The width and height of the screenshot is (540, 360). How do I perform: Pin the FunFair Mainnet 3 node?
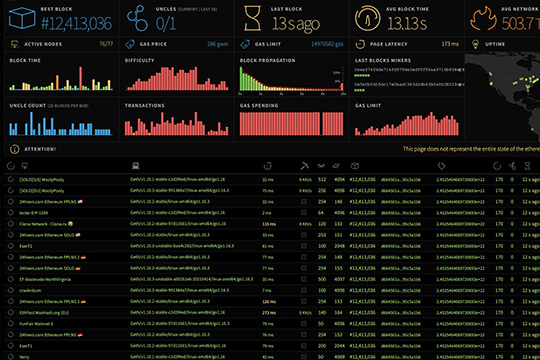click(11, 324)
